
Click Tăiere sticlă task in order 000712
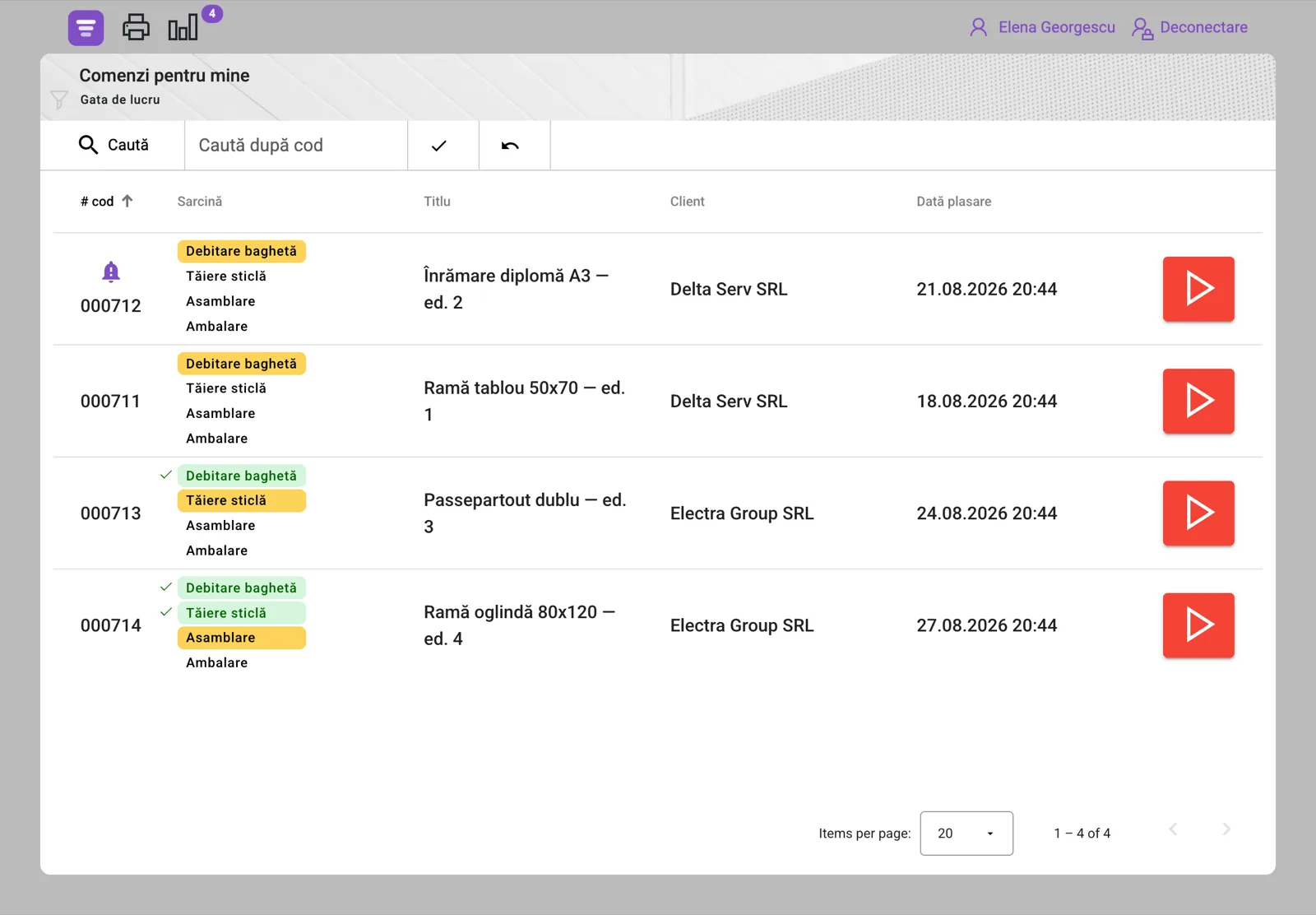(226, 276)
